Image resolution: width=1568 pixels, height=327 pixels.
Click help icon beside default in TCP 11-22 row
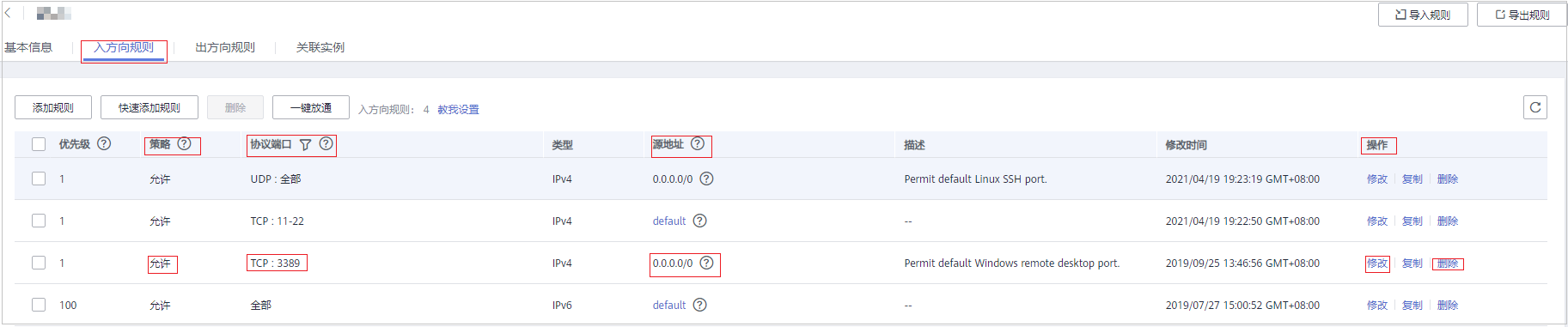click(700, 221)
